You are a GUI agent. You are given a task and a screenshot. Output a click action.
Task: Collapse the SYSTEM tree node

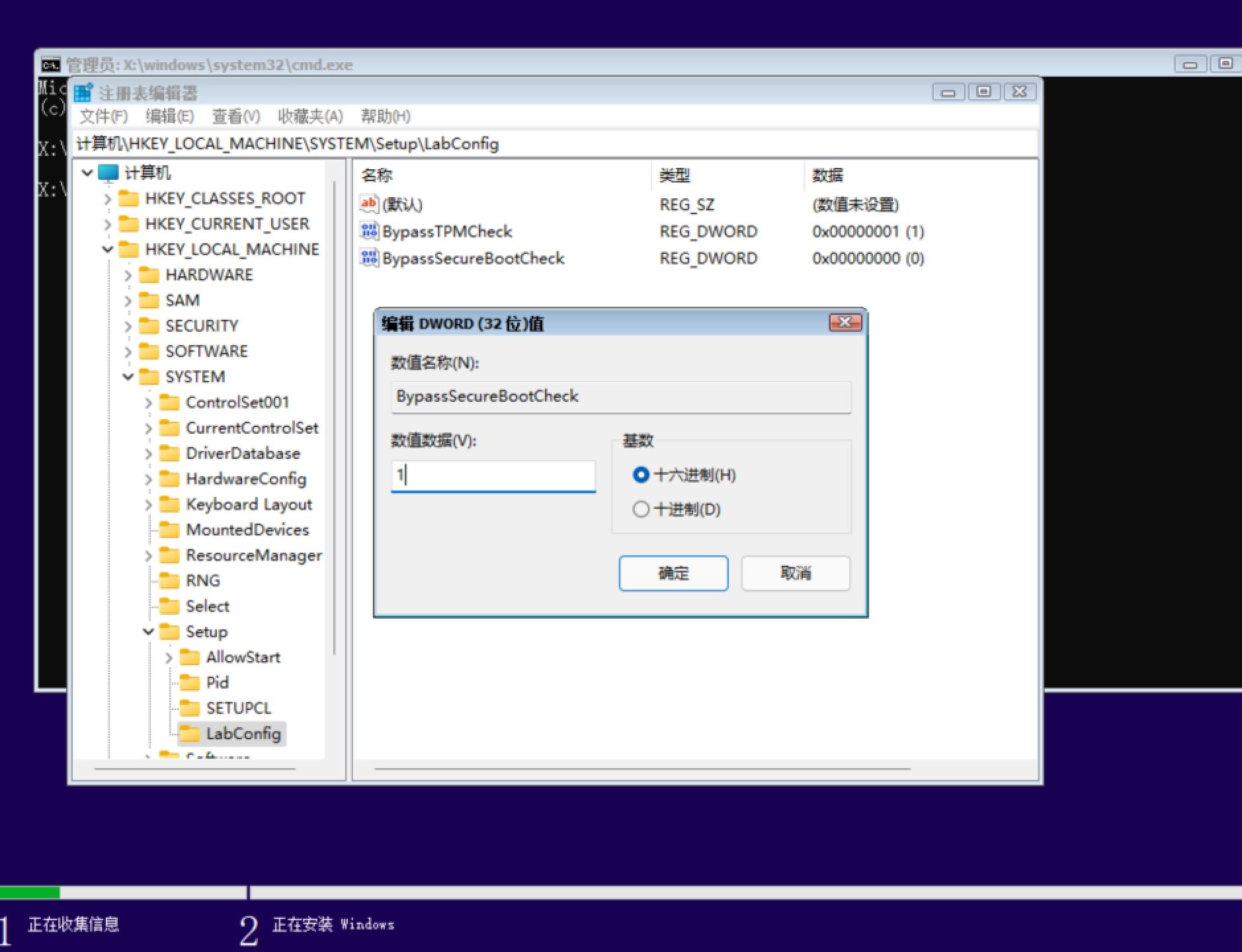coord(128,376)
